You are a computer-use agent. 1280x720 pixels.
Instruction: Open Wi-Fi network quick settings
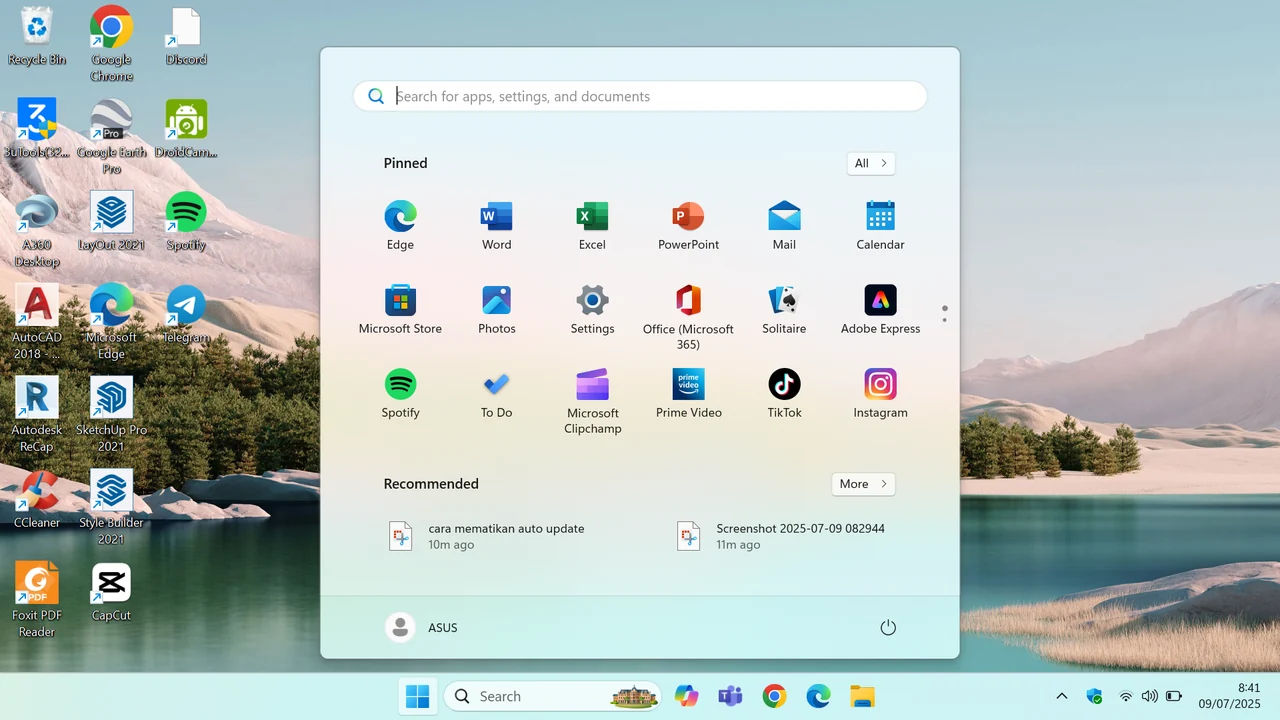(x=1126, y=696)
